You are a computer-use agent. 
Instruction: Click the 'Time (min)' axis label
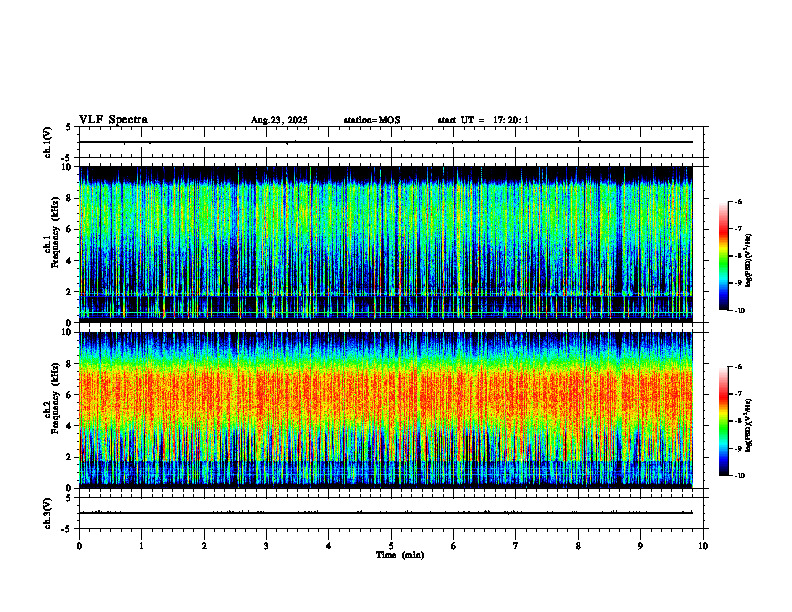[x=400, y=555]
